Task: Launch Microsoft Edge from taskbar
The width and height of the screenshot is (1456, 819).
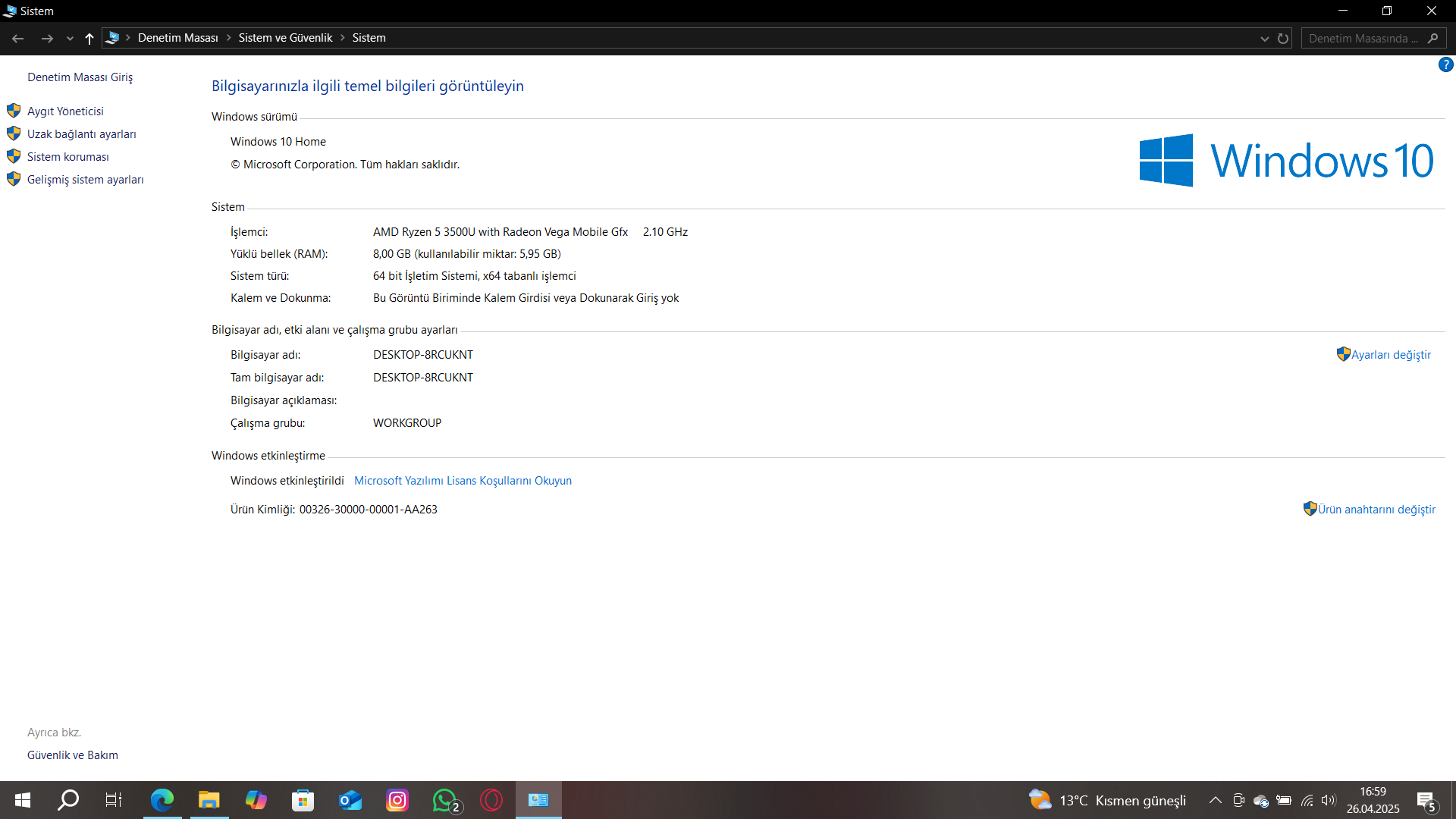Action: click(x=162, y=800)
